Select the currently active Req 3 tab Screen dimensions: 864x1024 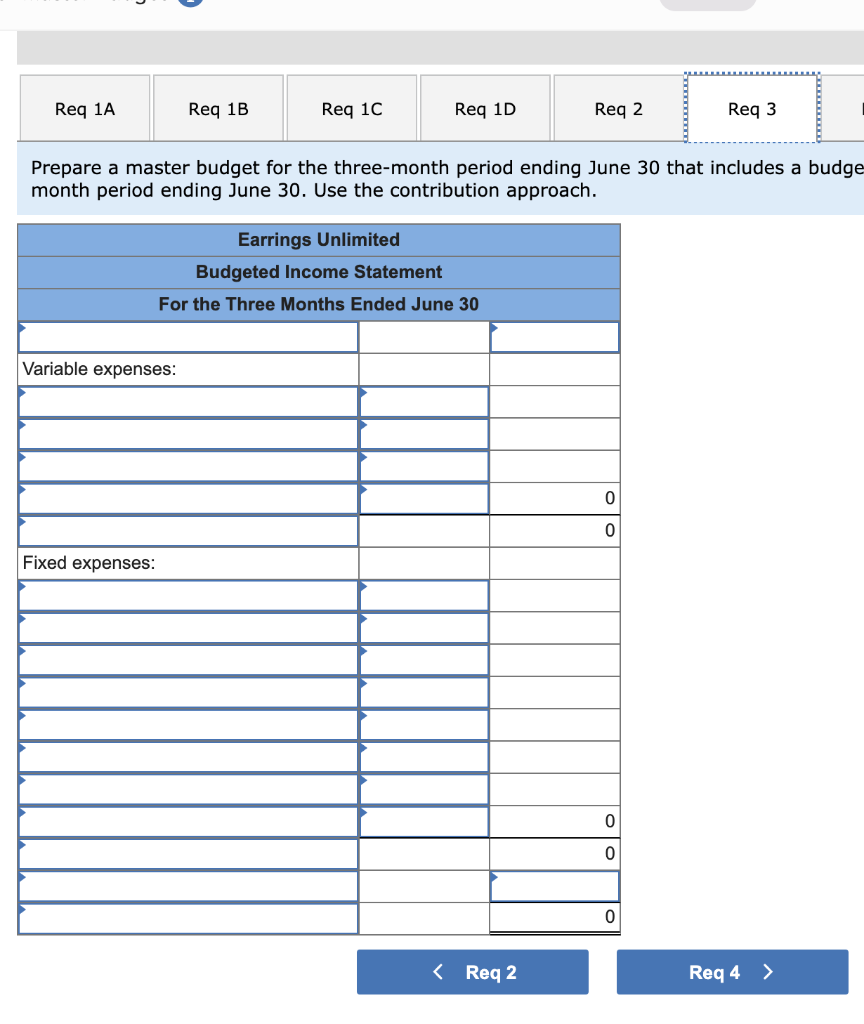751,108
